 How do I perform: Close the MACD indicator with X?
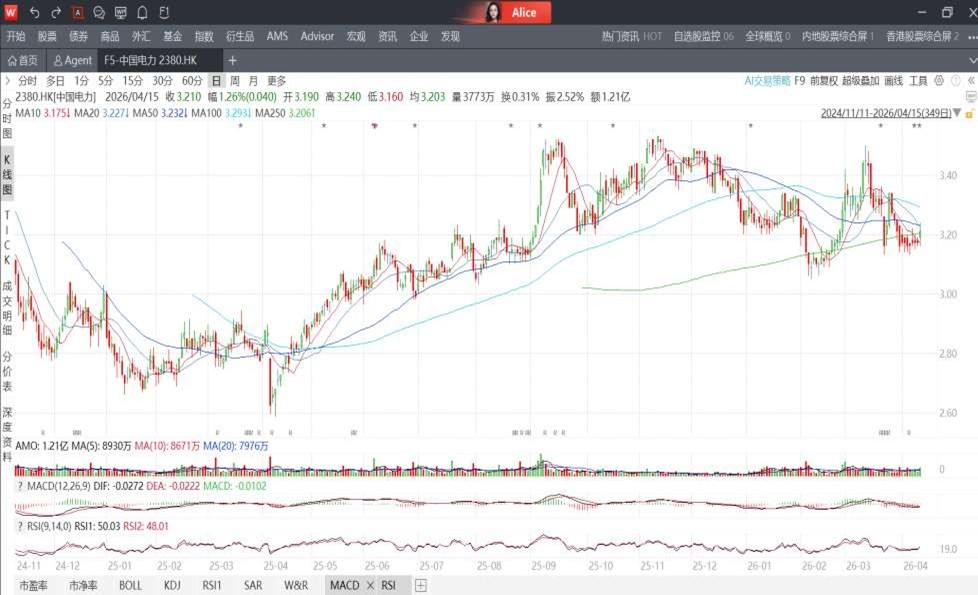pyautogui.click(x=370, y=585)
